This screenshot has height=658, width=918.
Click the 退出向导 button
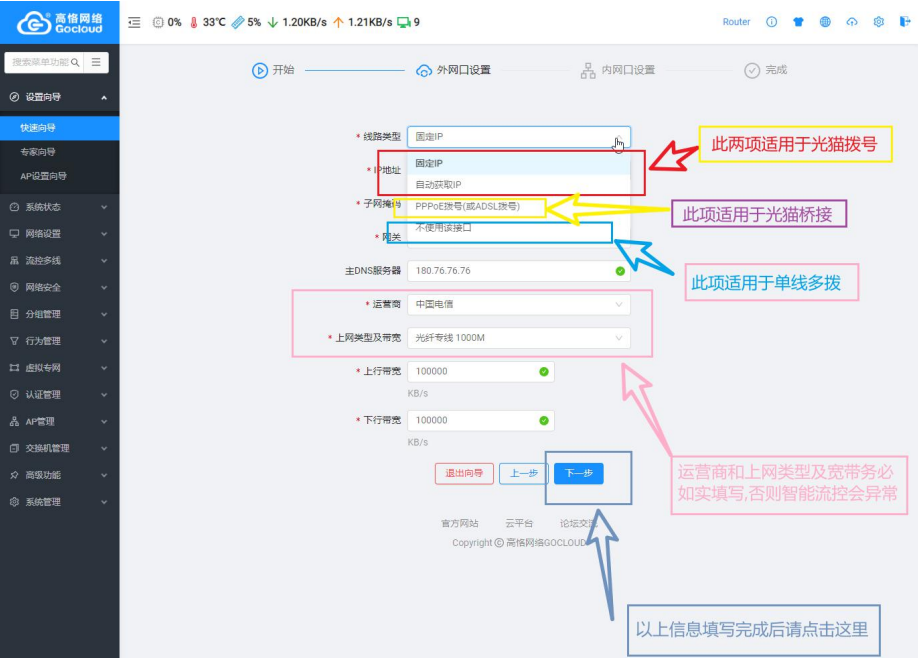tap(464, 474)
